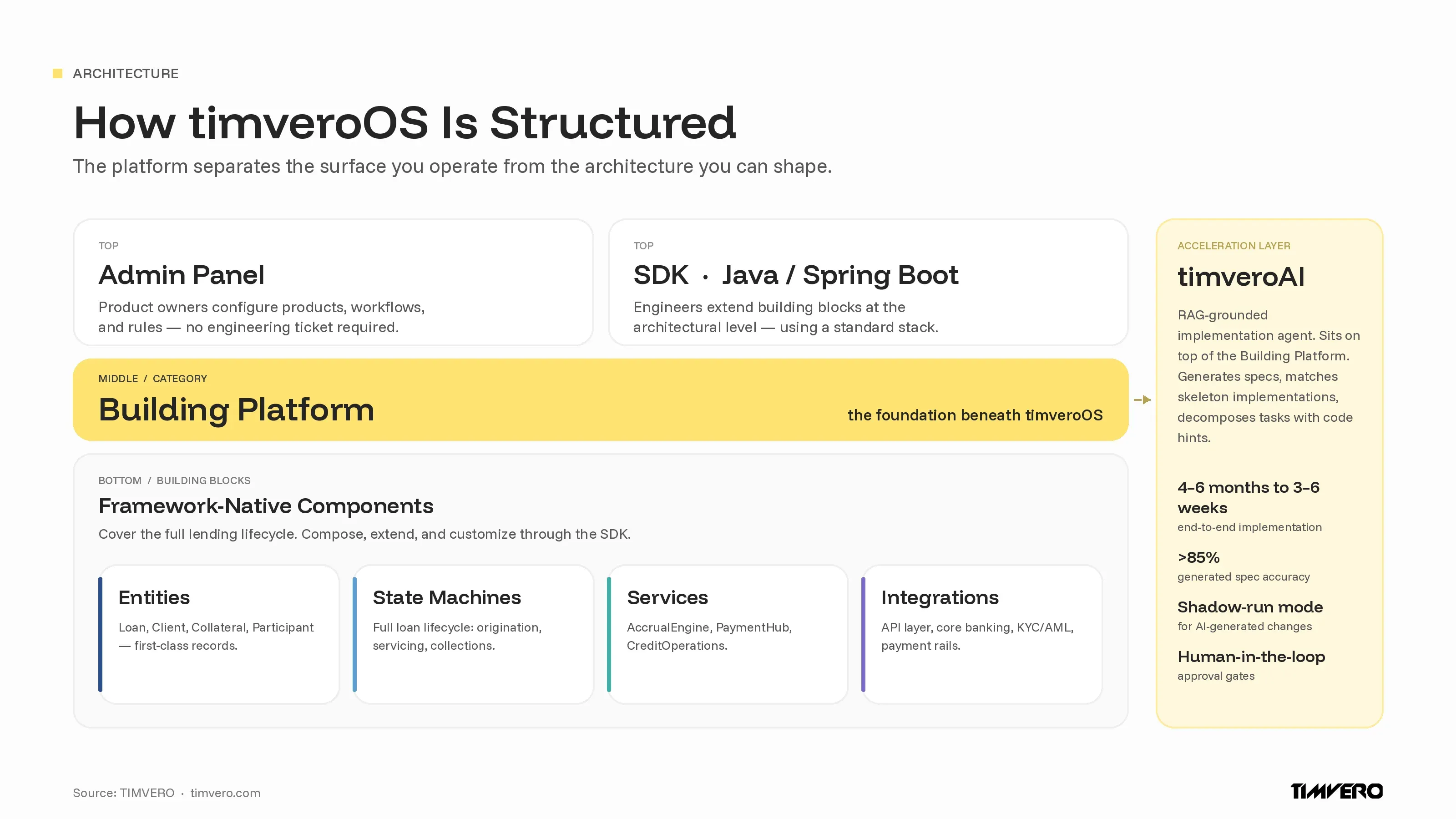Click the 'TOP' label above Admin Panel
This screenshot has width=1456, height=819.
point(109,246)
